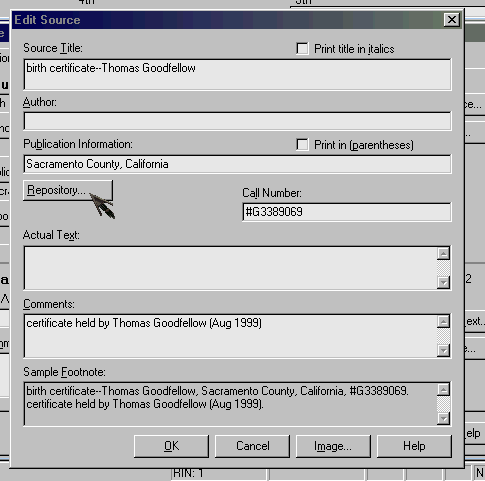Confirm edits with OK button
Screen dimensions: 485x481
click(171, 446)
